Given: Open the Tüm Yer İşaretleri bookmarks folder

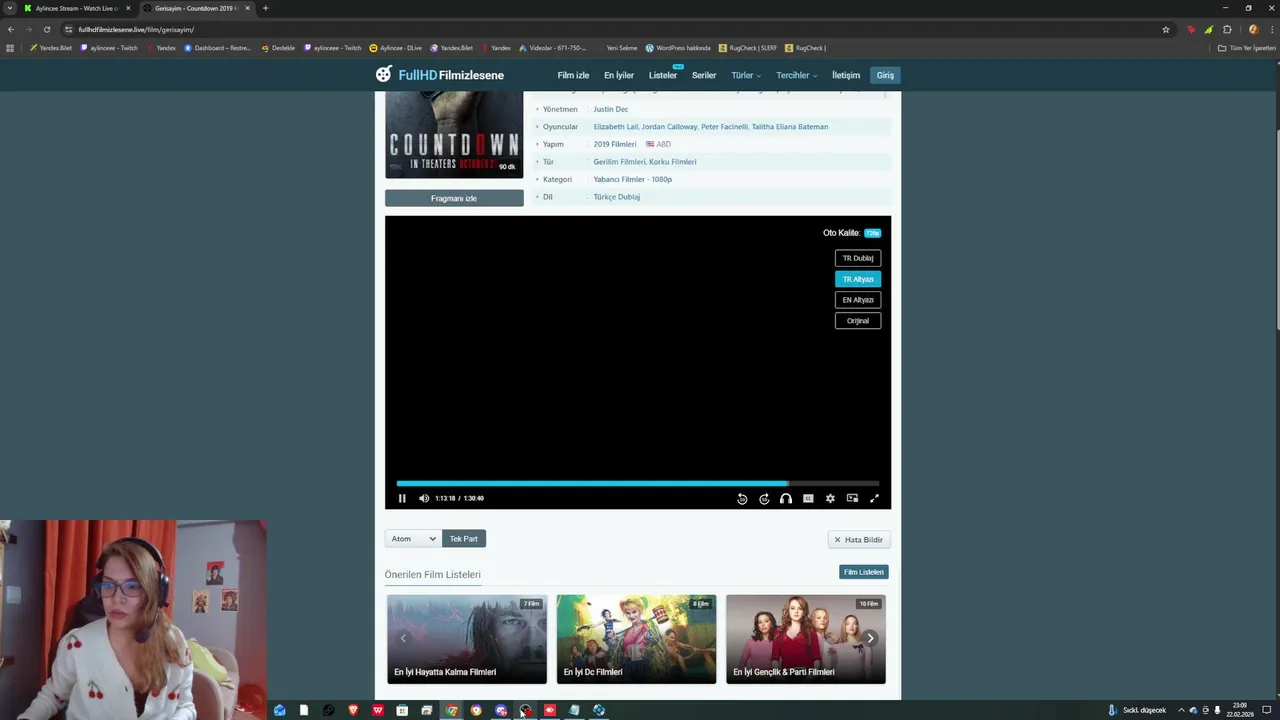Looking at the screenshot, I should (x=1247, y=48).
